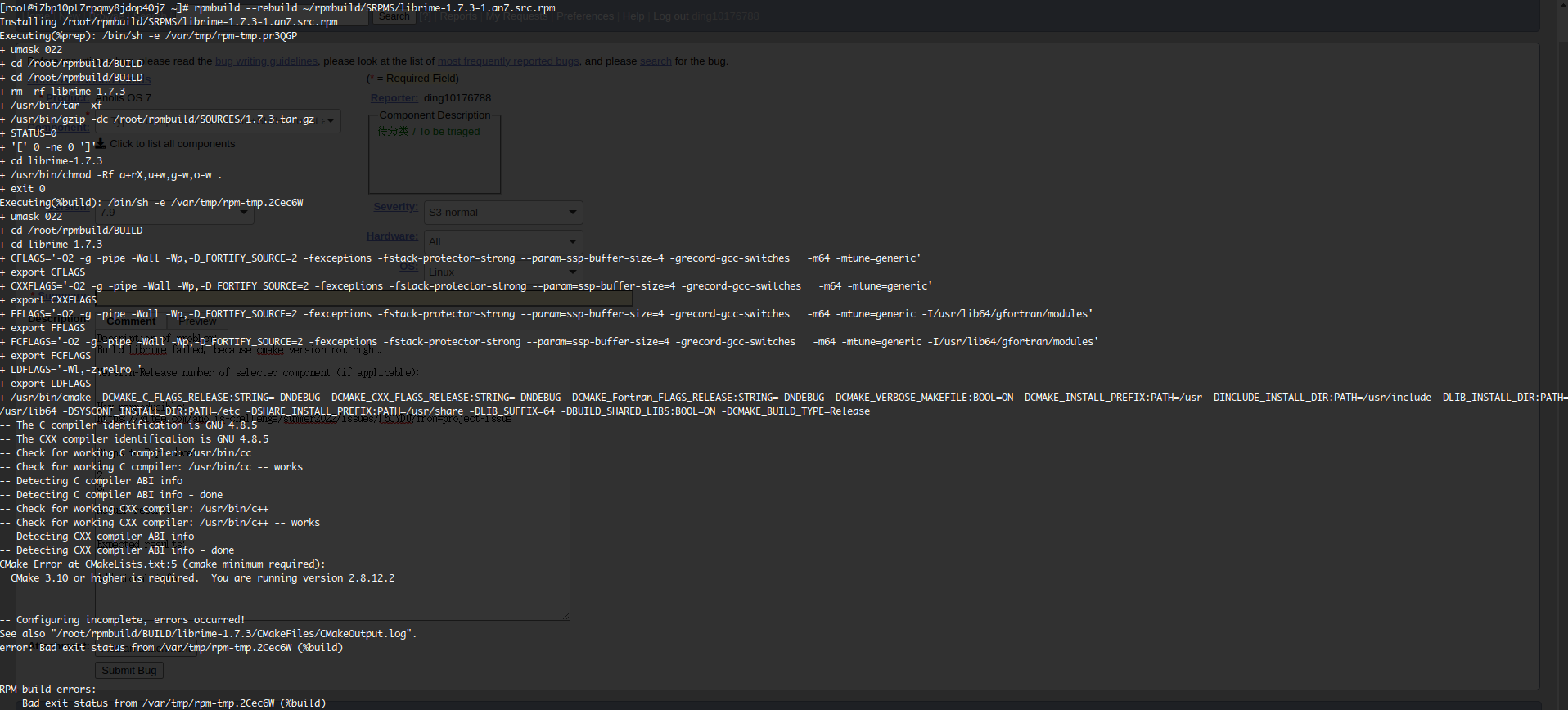Grab the comment box resize handle

click(565, 616)
